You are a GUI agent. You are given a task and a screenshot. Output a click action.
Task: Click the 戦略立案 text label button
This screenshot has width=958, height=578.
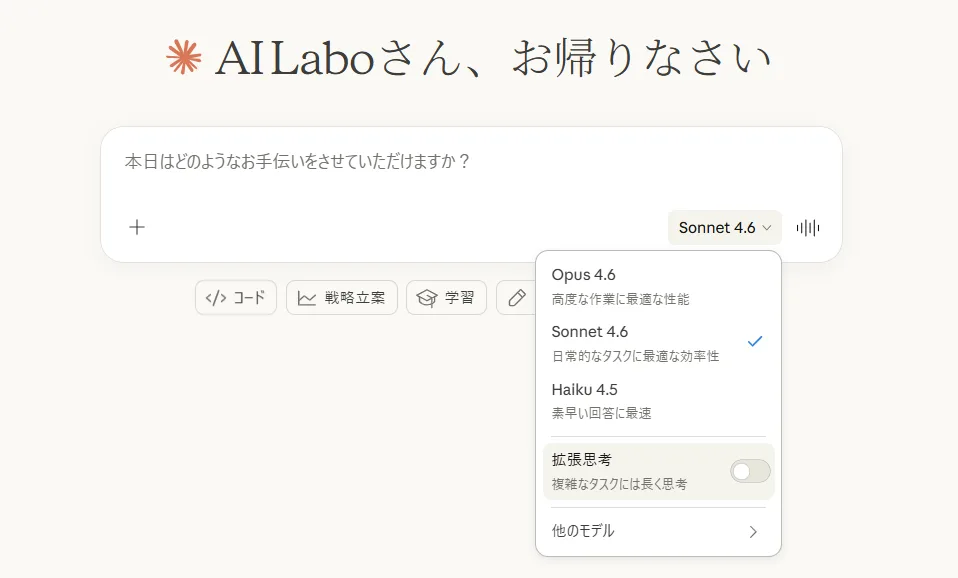point(355,298)
